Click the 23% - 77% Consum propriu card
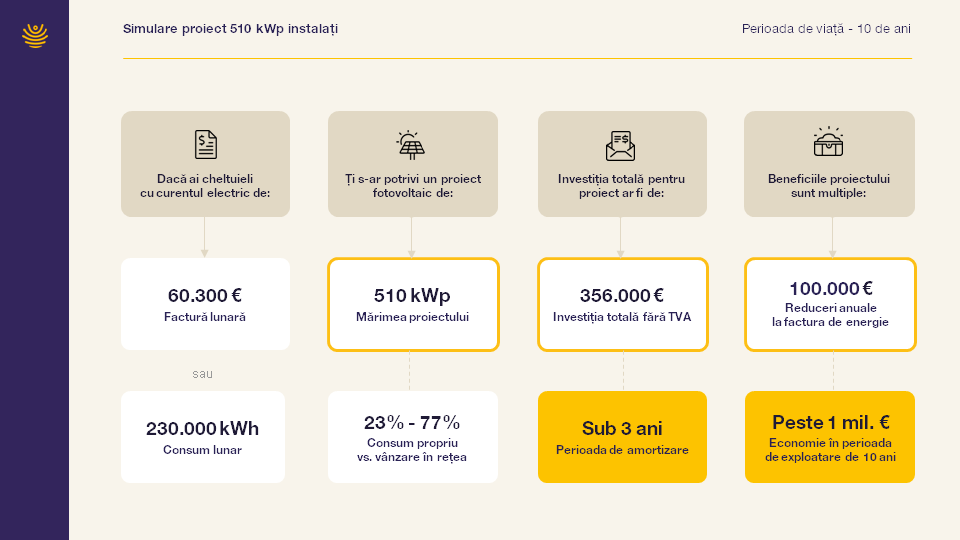Image resolution: width=960 pixels, height=540 pixels. pos(413,437)
